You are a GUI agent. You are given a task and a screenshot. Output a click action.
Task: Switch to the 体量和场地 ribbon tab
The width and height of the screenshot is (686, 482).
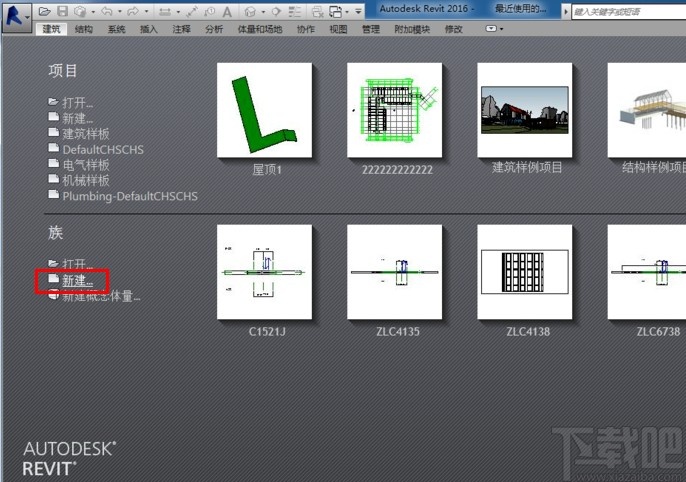(260, 29)
